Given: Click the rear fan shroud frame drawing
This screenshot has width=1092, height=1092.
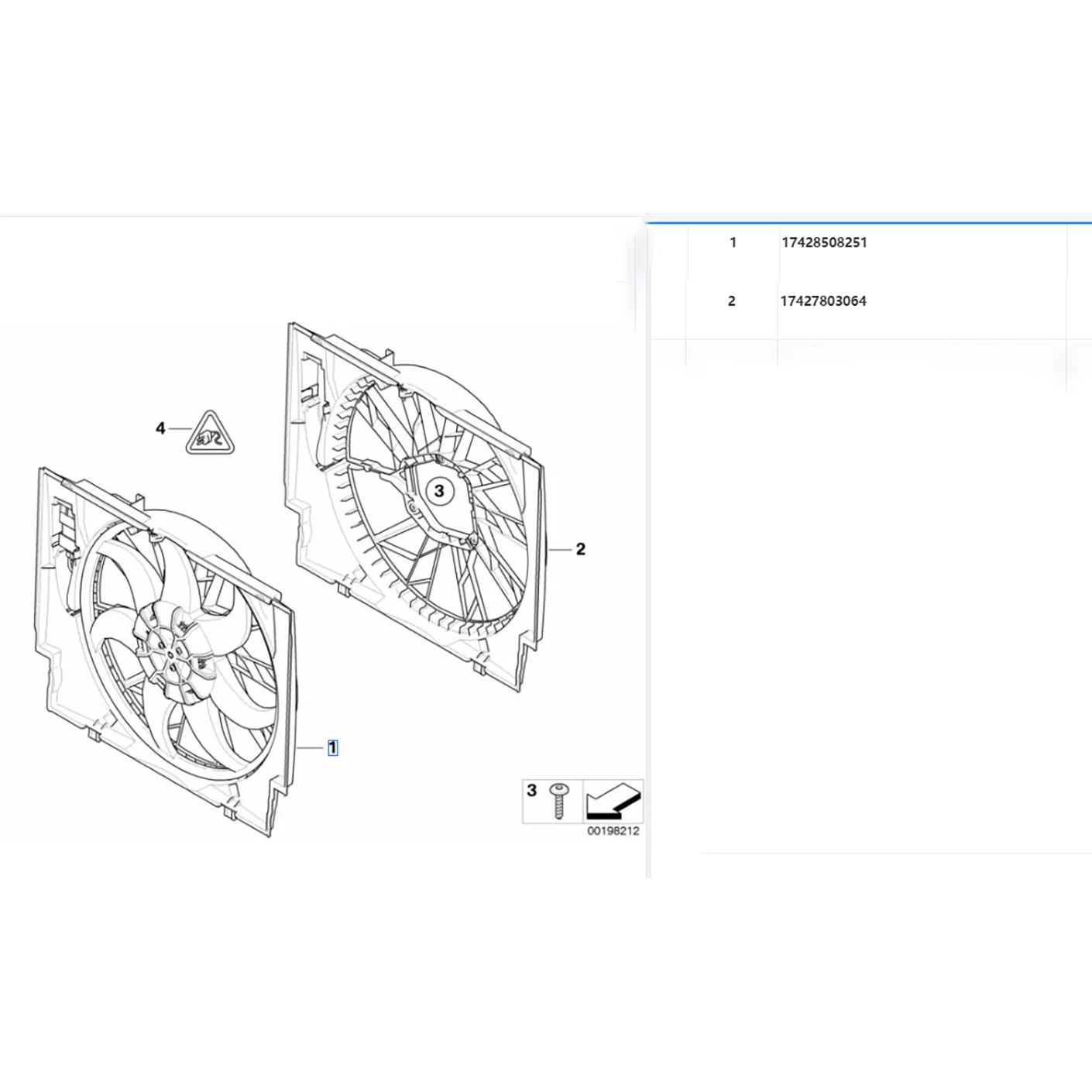Looking at the screenshot, I should [416, 506].
